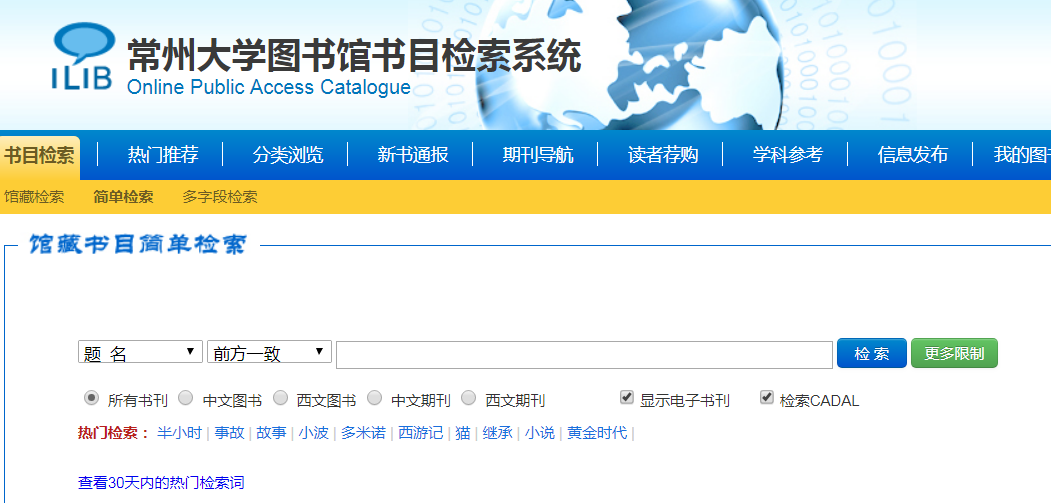Screen dimensions: 1051x503
Task: Open the 新书通报 menu item
Action: click(412, 155)
